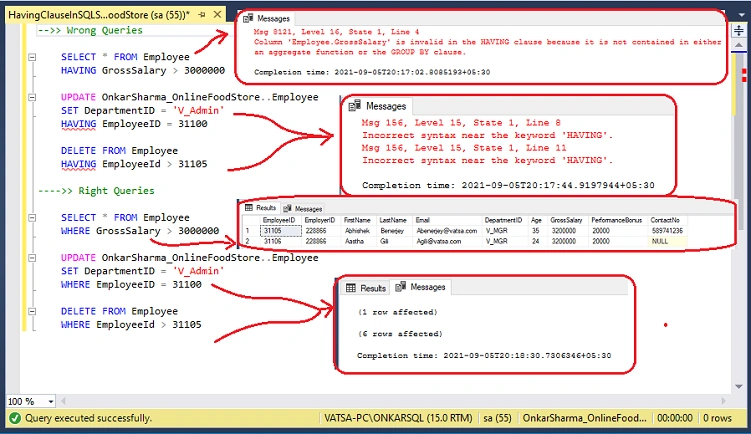Open Messages tab above the Msg 156 errors
The width and height of the screenshot is (751, 434).
click(x=377, y=106)
